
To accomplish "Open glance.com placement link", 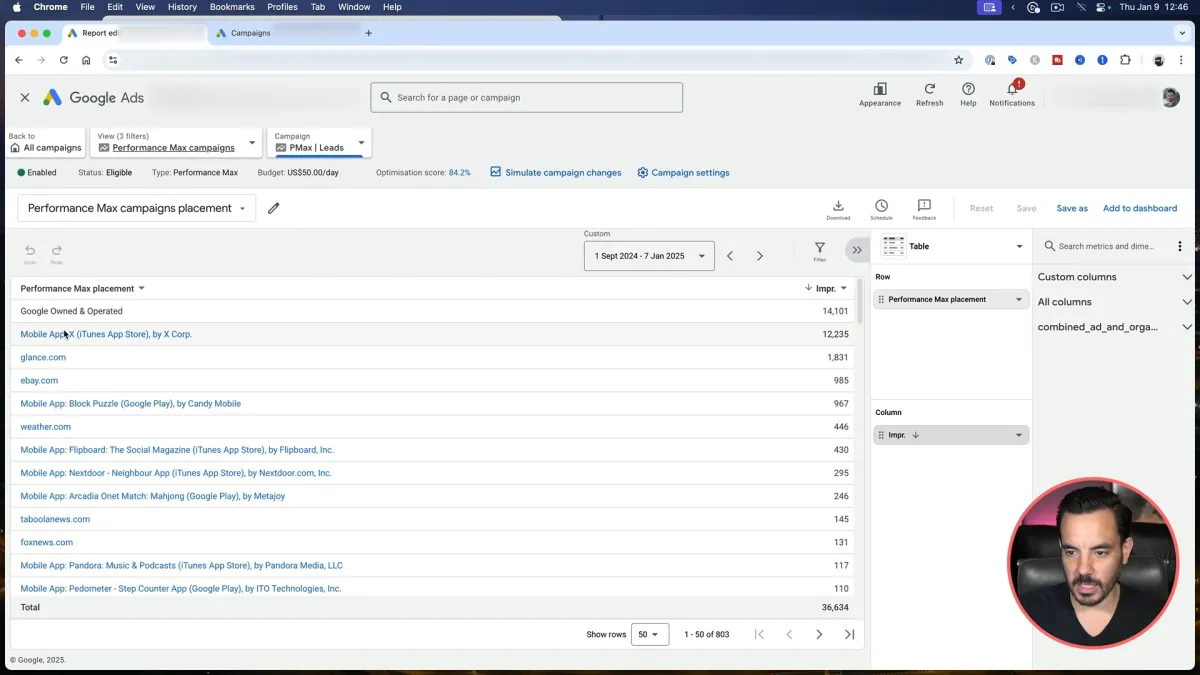I will 43,357.
